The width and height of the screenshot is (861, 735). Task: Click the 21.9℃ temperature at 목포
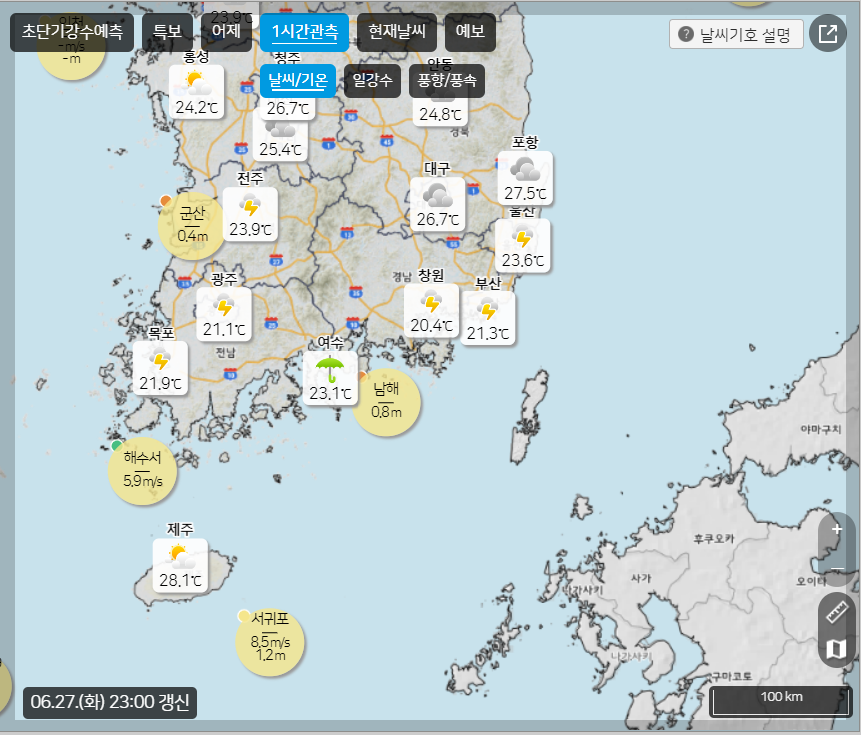point(160,383)
